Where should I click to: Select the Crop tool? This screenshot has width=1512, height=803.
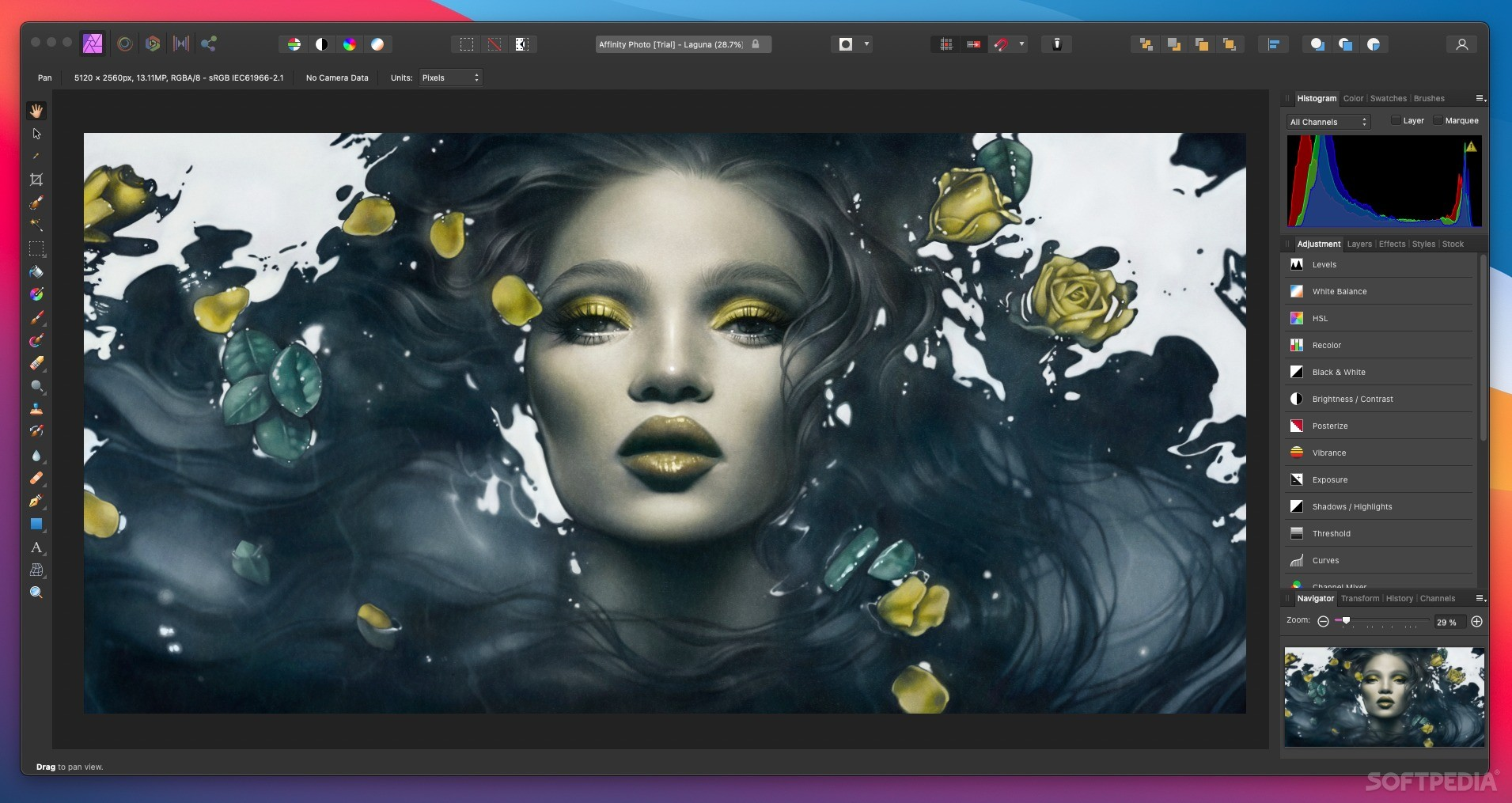click(x=36, y=180)
